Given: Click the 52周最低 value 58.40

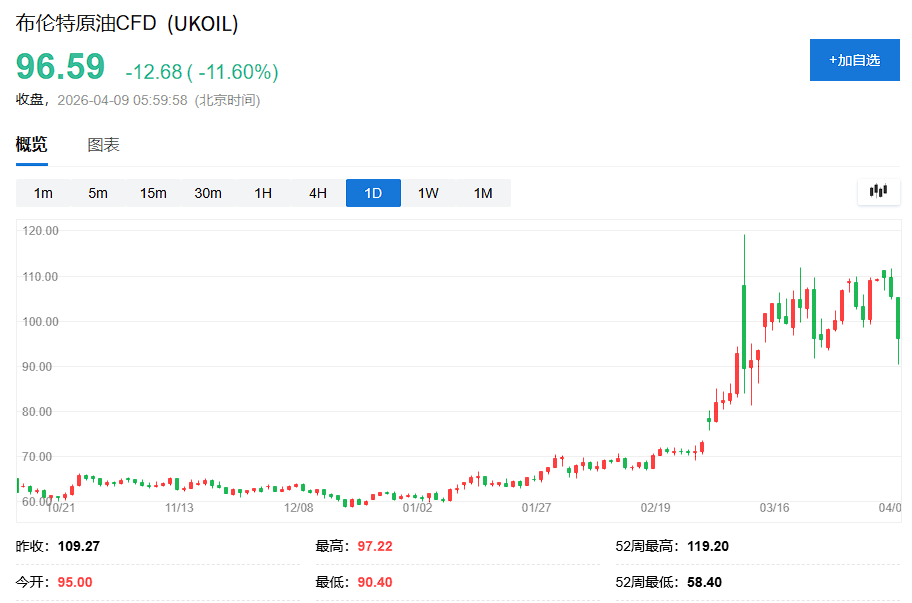Looking at the screenshot, I should click(x=704, y=582).
